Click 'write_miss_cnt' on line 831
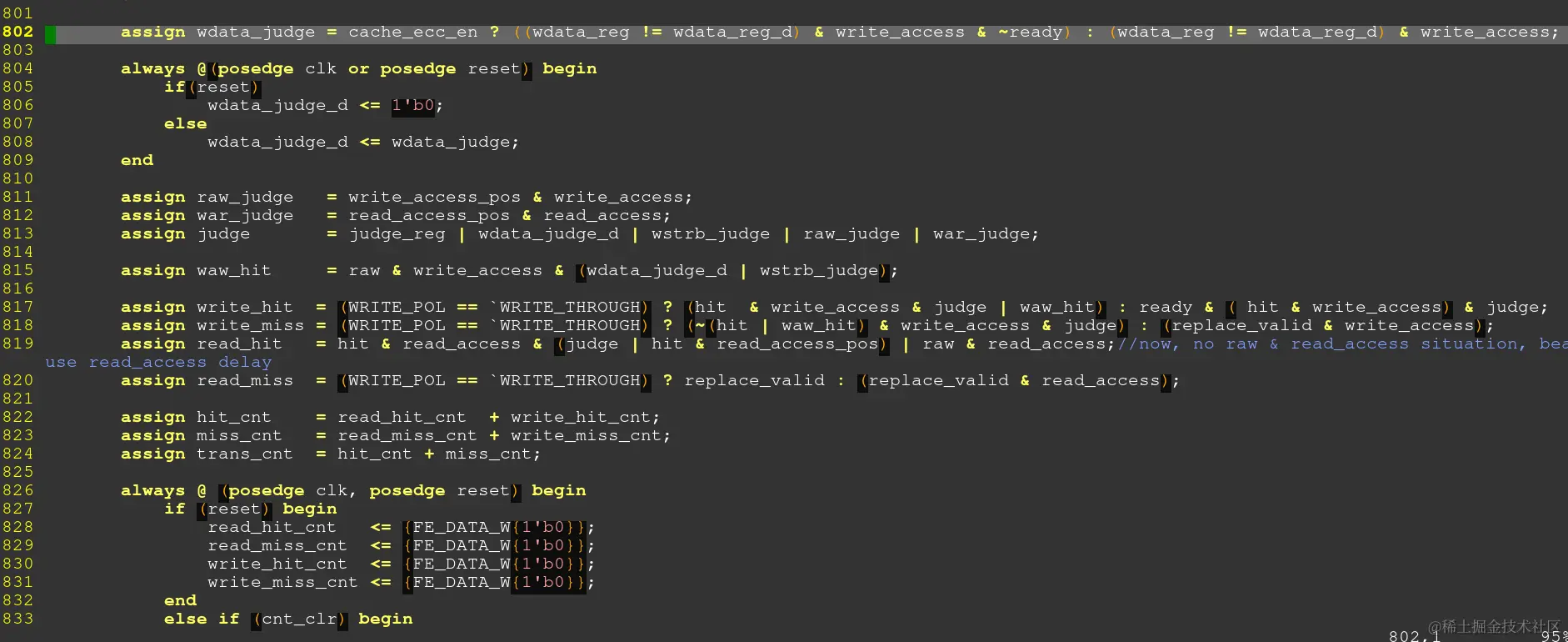 [x=283, y=582]
